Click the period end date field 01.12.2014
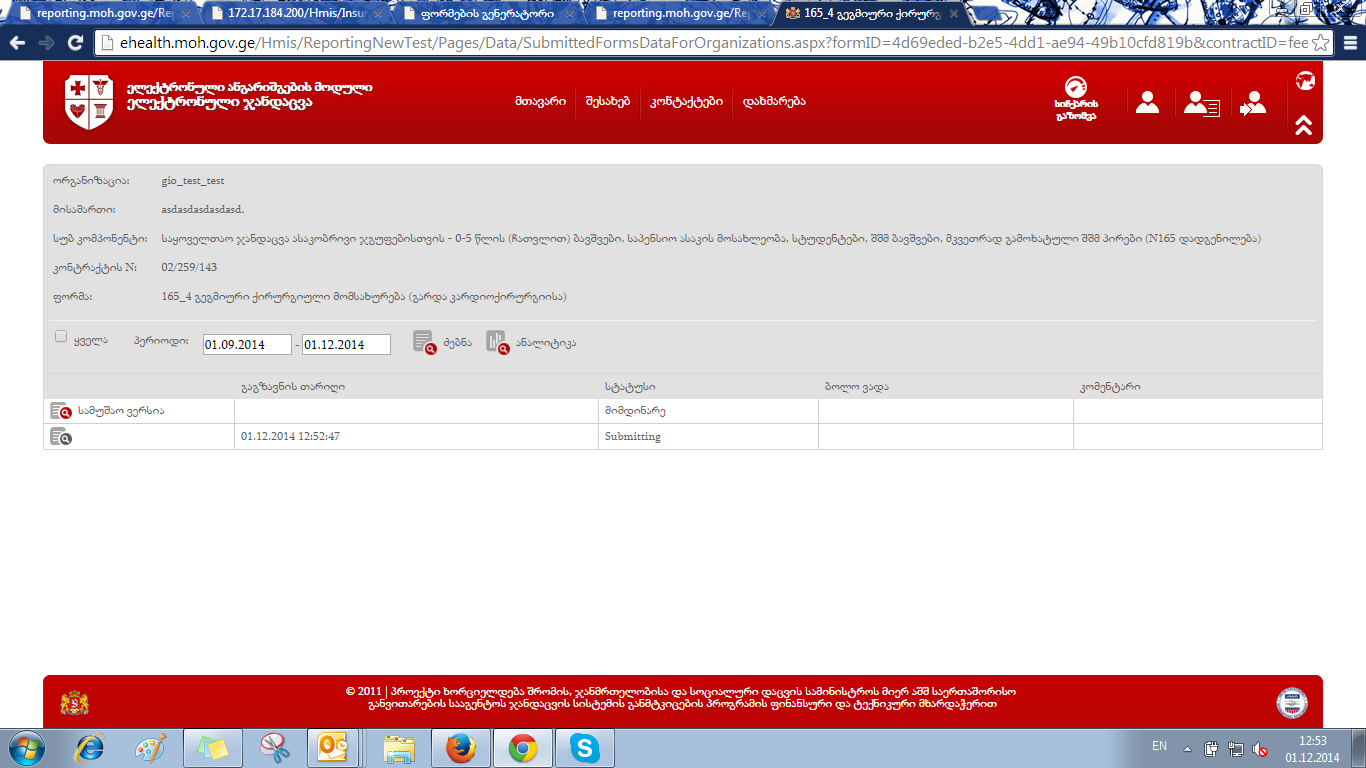1366x768 pixels. pos(346,344)
